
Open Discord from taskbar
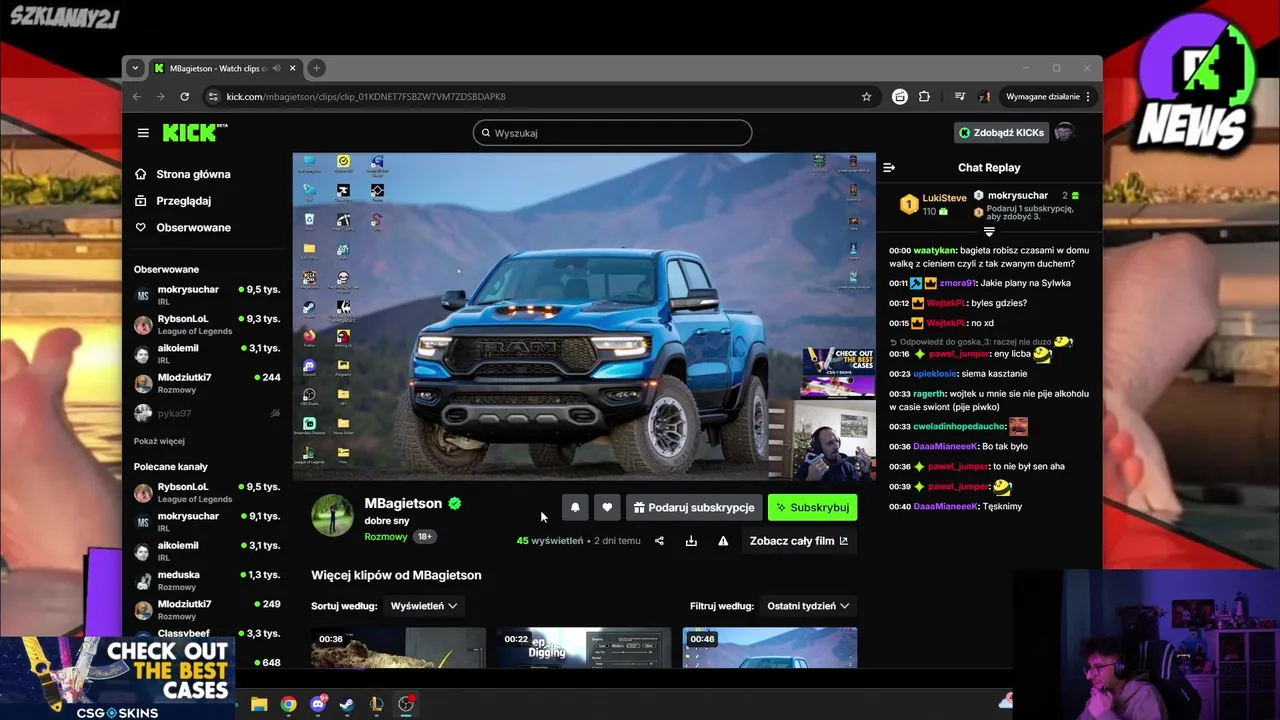318,704
